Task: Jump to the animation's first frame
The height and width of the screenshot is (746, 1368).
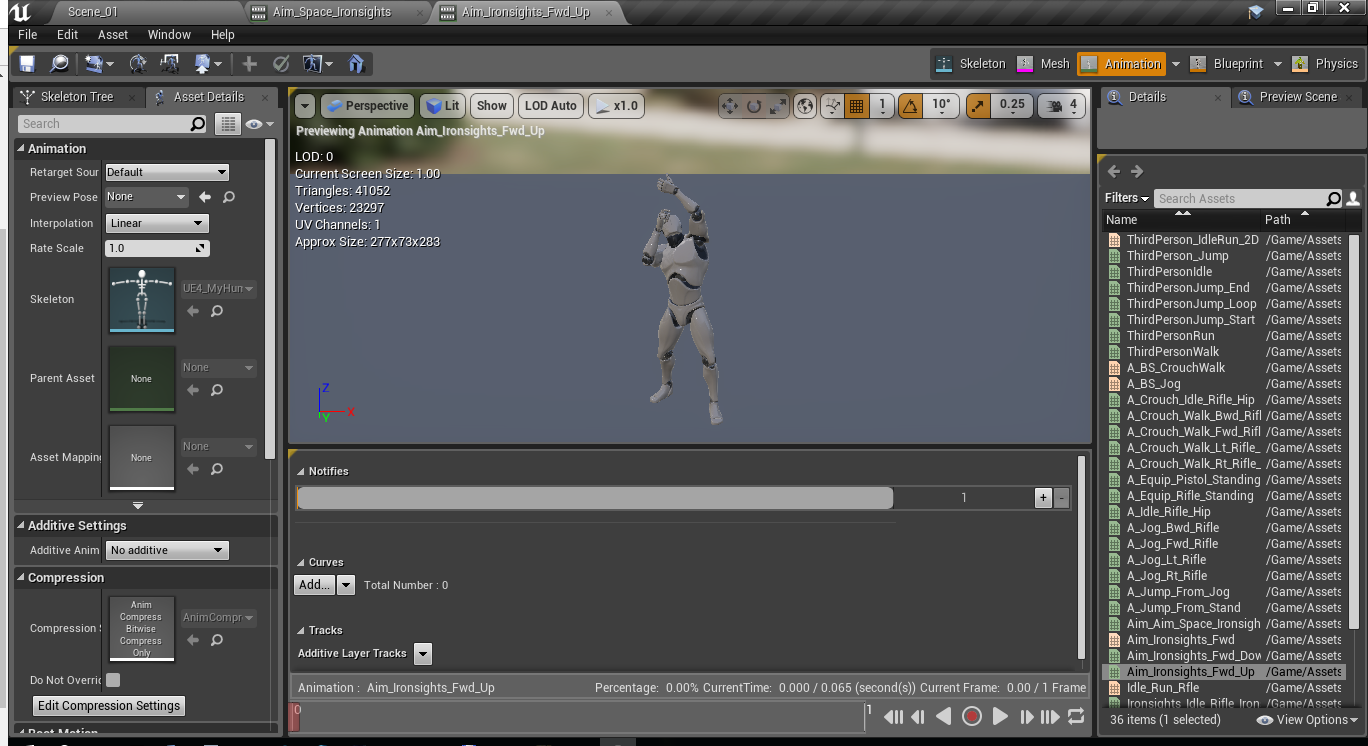Action: coord(893,716)
